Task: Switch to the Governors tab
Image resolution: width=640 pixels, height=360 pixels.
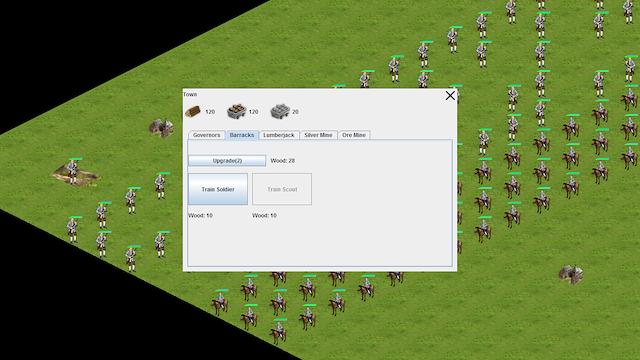Action: 207,135
